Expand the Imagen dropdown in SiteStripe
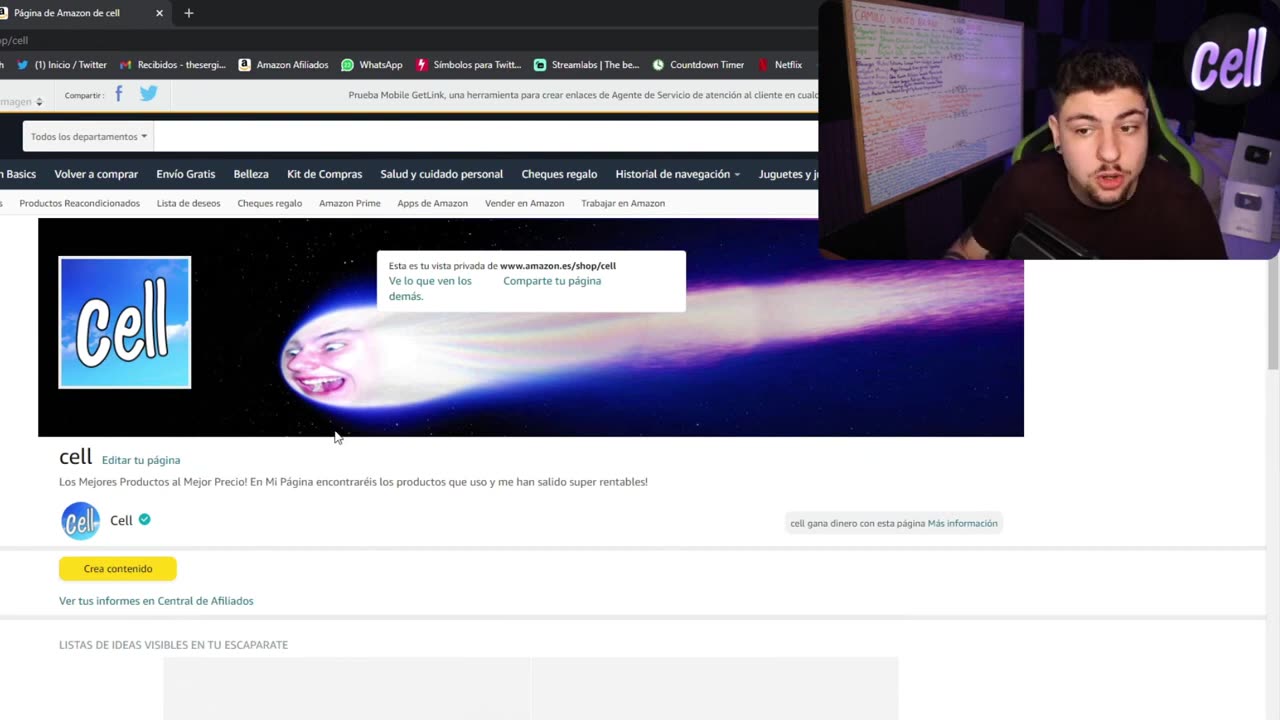 (x=21, y=101)
